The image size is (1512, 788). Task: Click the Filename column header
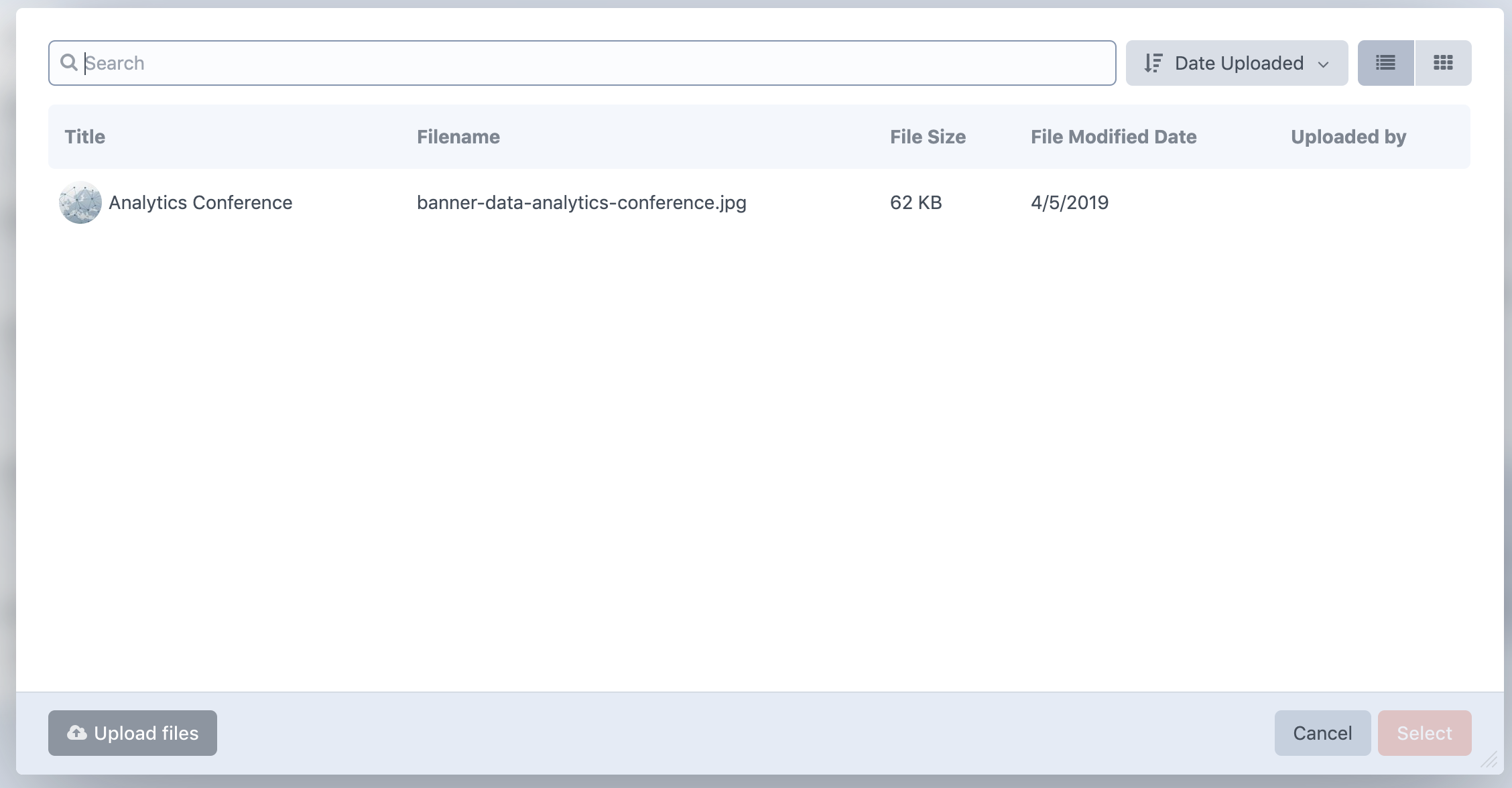(x=458, y=137)
